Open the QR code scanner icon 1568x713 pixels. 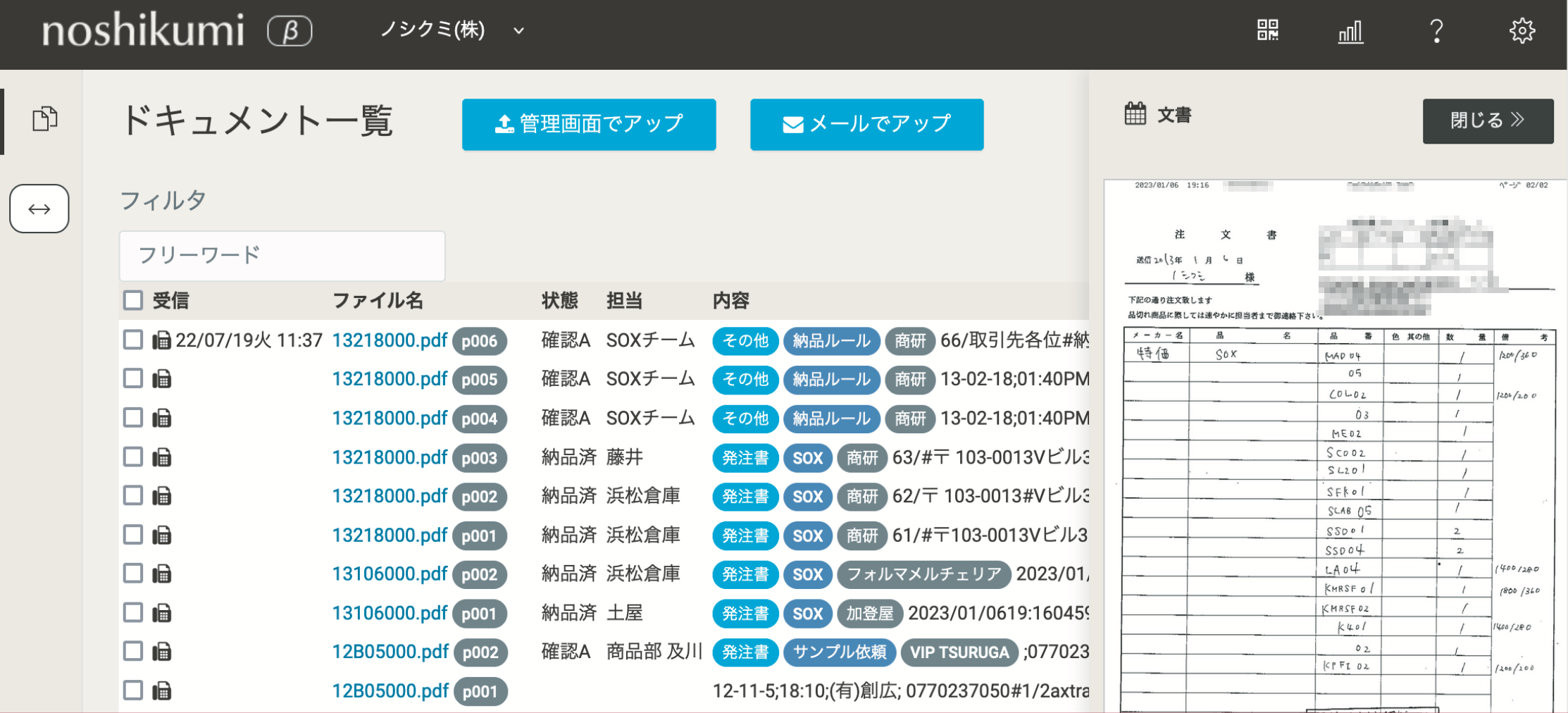tap(1267, 30)
